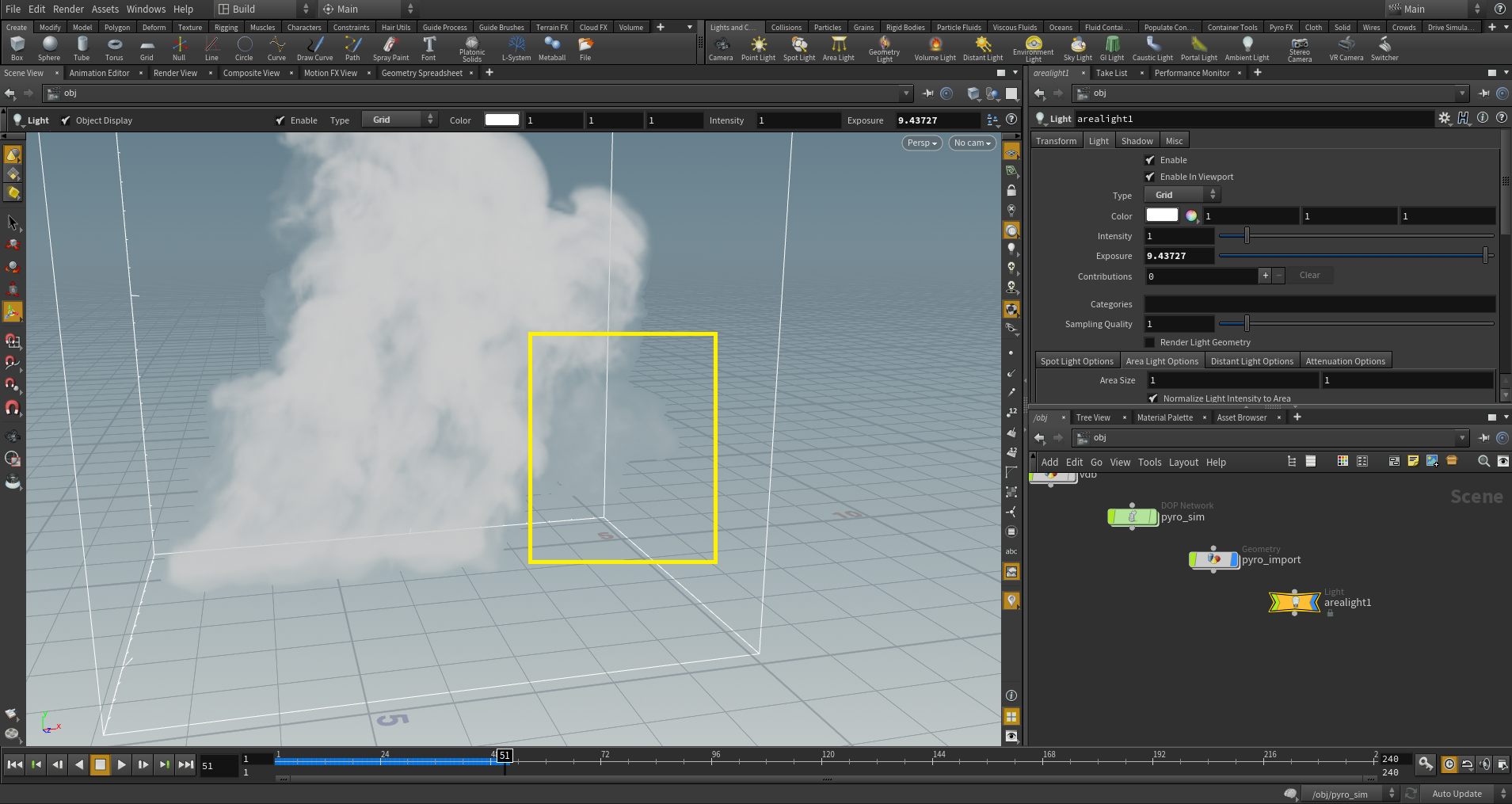
Task: Switch to the Material Palette tab
Action: pos(1164,417)
